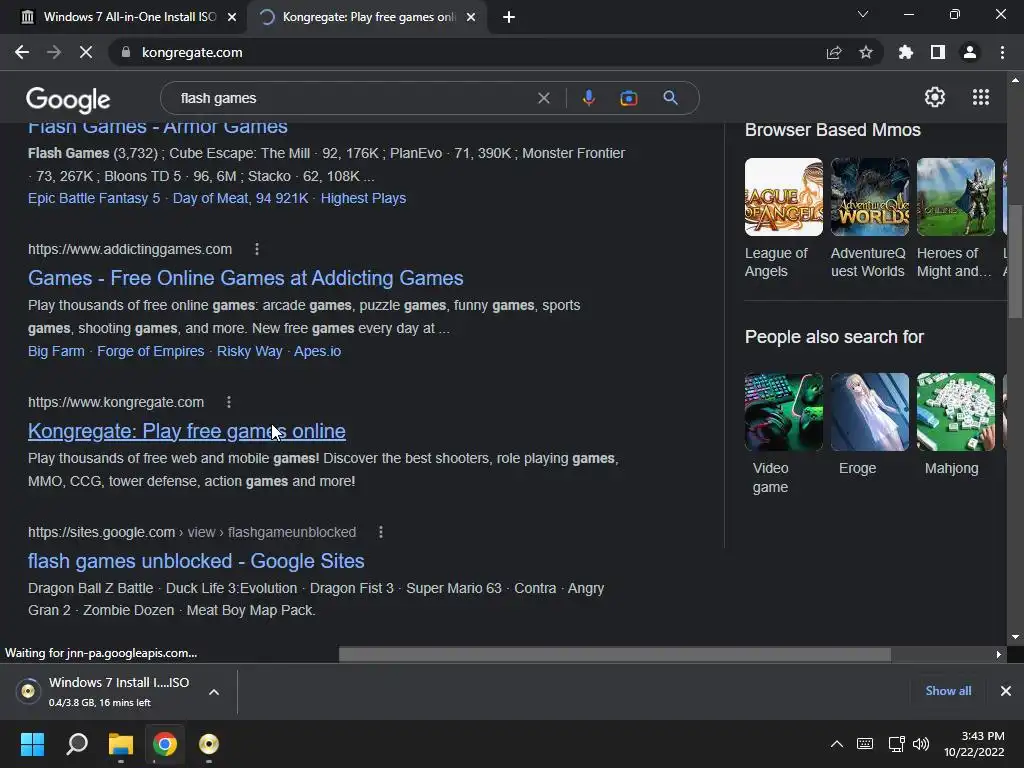This screenshot has height=768, width=1024.
Task: View site info via the padlock icon
Action: [126, 52]
